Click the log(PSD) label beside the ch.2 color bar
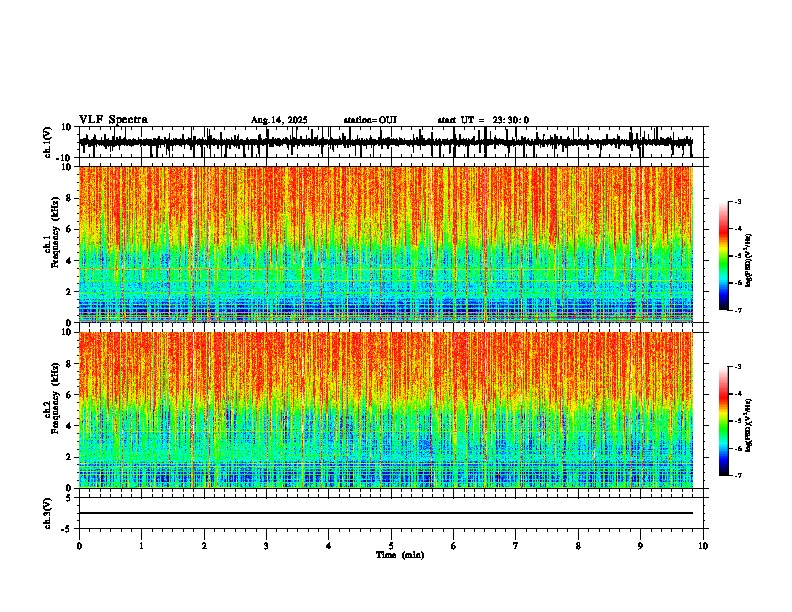The width and height of the screenshot is (792, 612). pos(749,425)
